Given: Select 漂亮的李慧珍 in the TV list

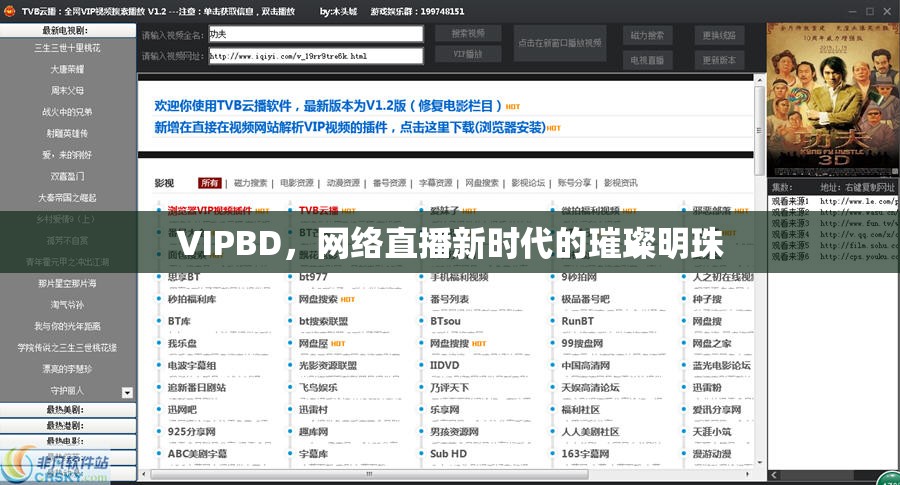Looking at the screenshot, I should [x=67, y=369].
